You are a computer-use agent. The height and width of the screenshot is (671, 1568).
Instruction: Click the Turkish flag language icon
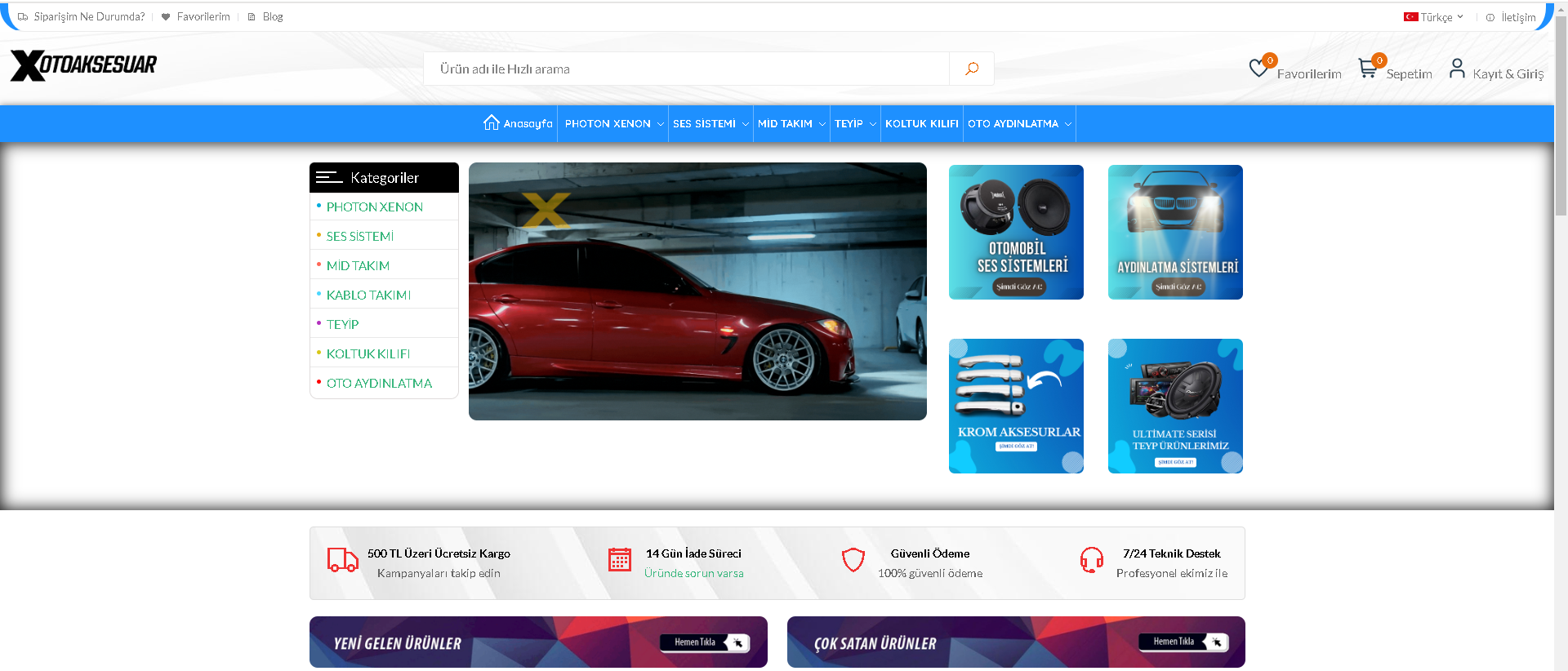[1410, 16]
